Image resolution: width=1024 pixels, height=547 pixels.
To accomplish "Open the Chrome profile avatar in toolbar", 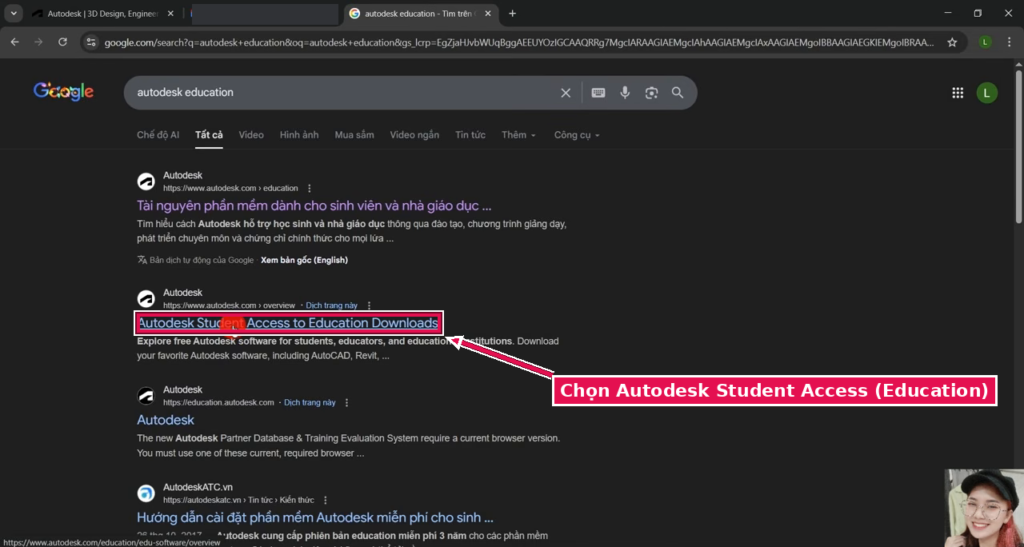I will [x=985, y=42].
